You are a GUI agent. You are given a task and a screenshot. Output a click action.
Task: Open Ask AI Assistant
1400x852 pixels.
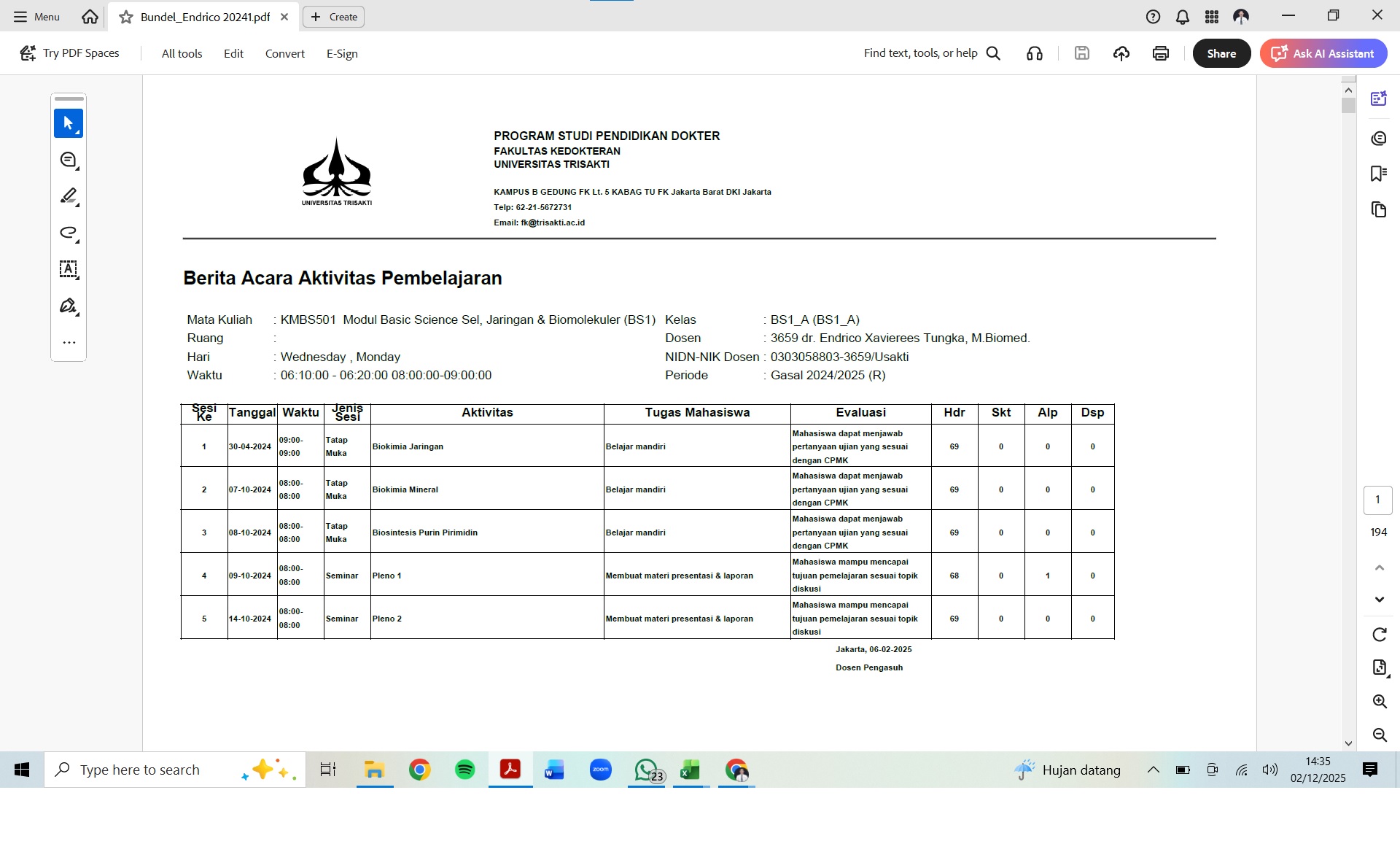pyautogui.click(x=1323, y=53)
